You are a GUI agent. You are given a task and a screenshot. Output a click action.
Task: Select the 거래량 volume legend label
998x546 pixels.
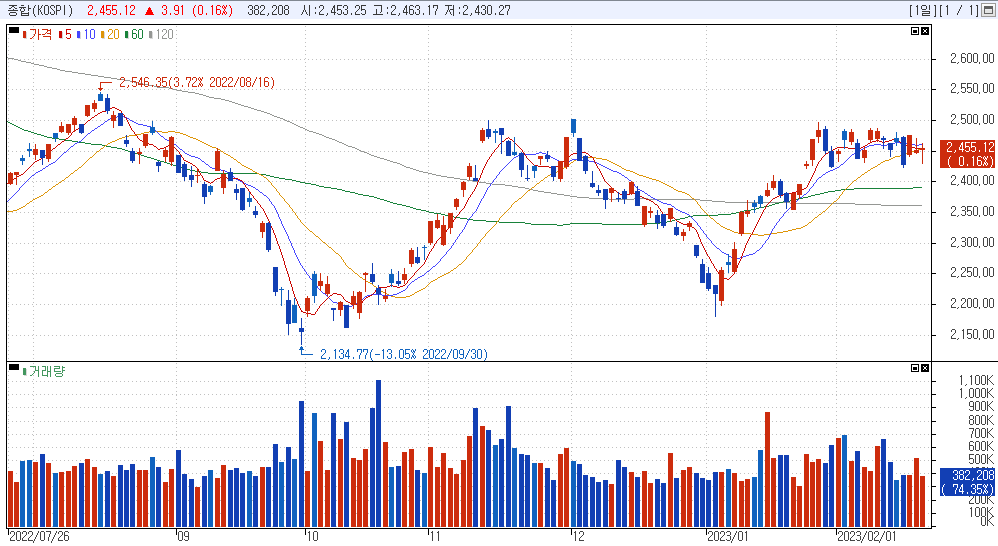pyautogui.click(x=44, y=371)
